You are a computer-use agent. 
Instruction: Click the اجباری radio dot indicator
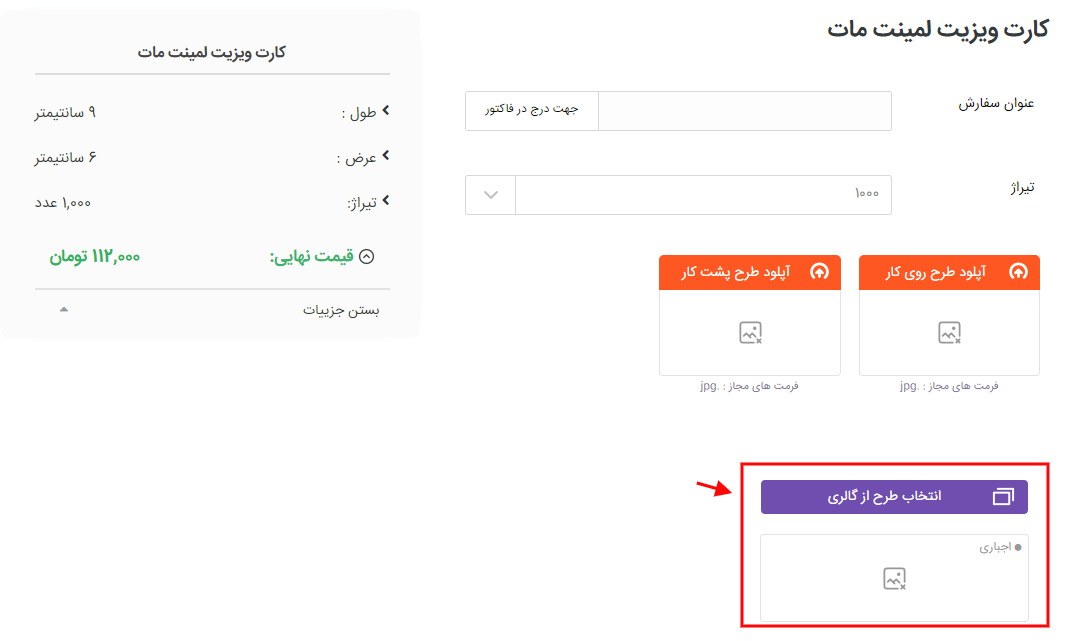[x=1018, y=548]
